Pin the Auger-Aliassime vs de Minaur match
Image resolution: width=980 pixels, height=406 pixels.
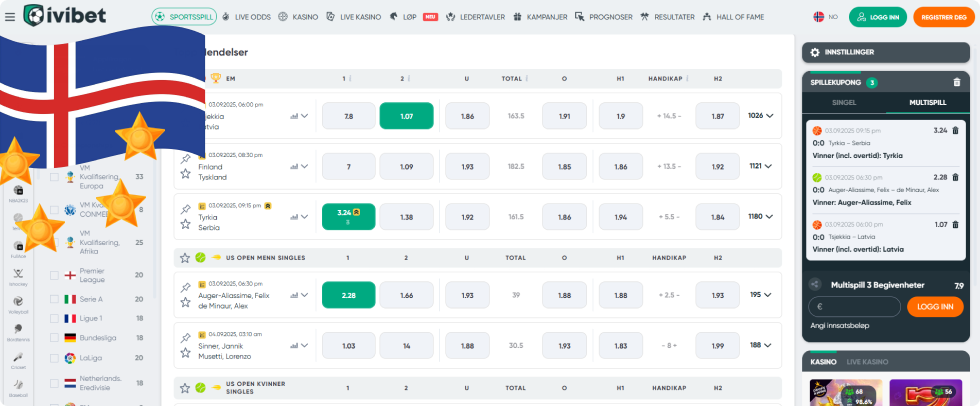point(185,285)
